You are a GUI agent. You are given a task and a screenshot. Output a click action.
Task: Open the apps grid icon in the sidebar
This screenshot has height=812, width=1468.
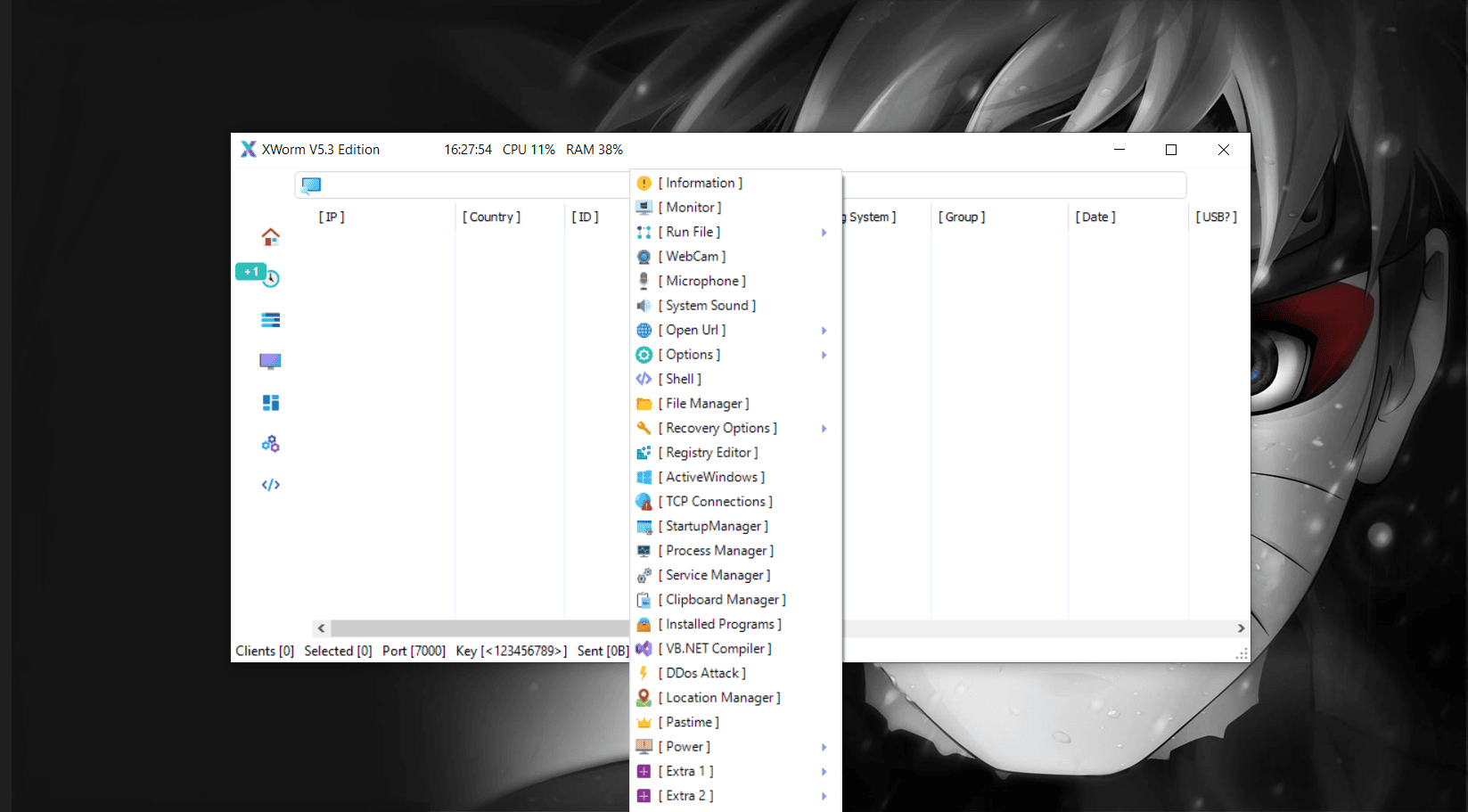pos(270,402)
